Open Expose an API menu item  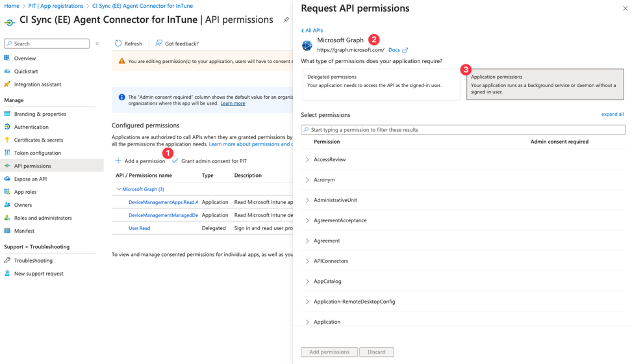(31, 179)
